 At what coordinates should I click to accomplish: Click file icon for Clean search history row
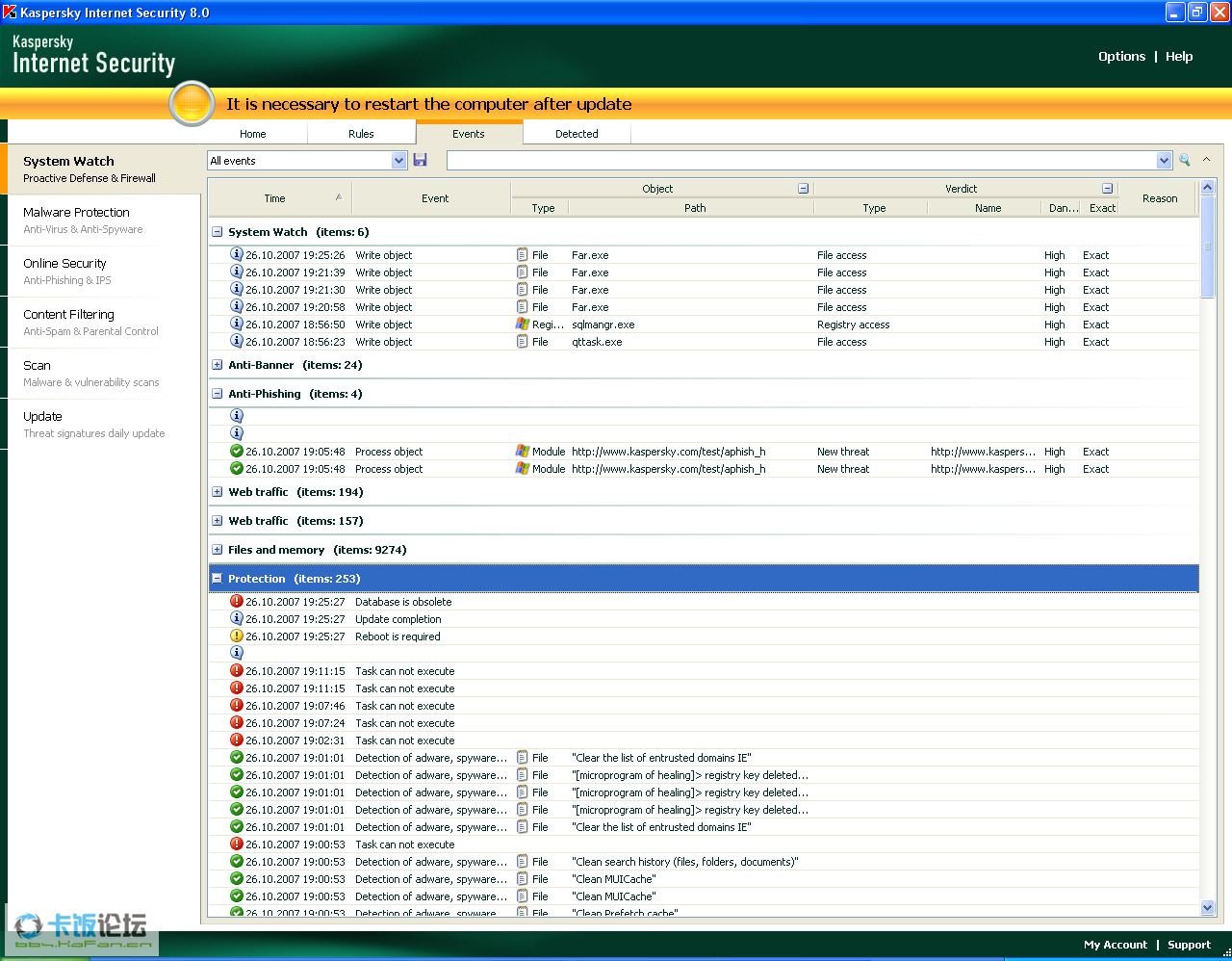(x=523, y=862)
